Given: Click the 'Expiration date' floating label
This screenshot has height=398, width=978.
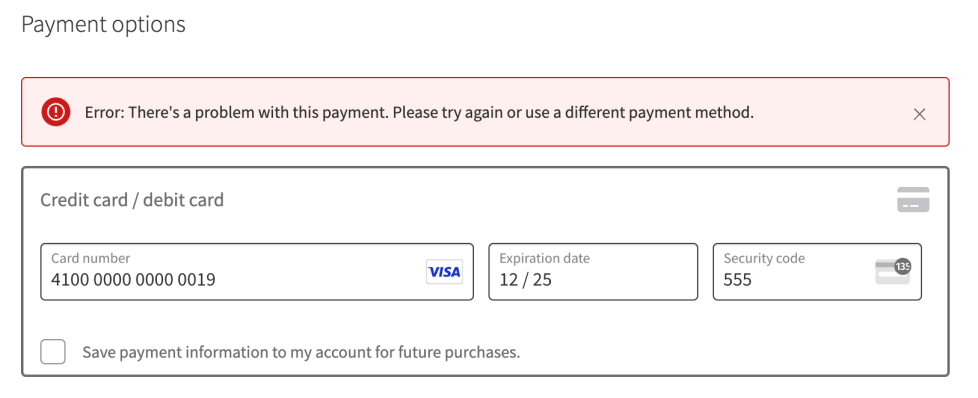Looking at the screenshot, I should click(x=545, y=258).
